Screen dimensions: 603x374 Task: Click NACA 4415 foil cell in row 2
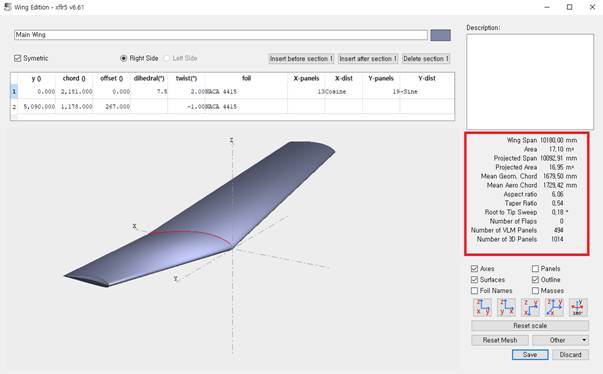(x=246, y=107)
